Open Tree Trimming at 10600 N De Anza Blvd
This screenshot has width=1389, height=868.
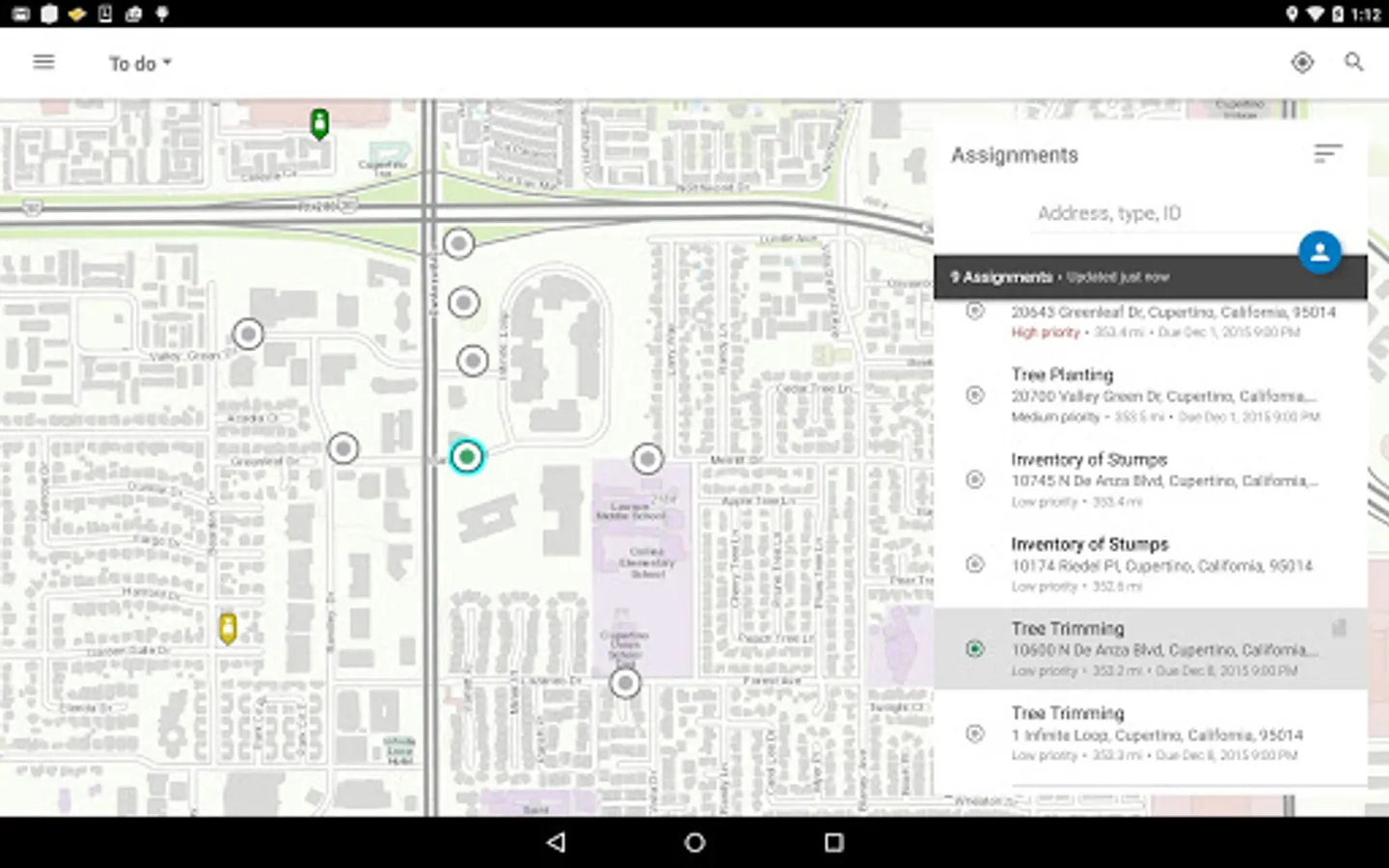(1151, 649)
